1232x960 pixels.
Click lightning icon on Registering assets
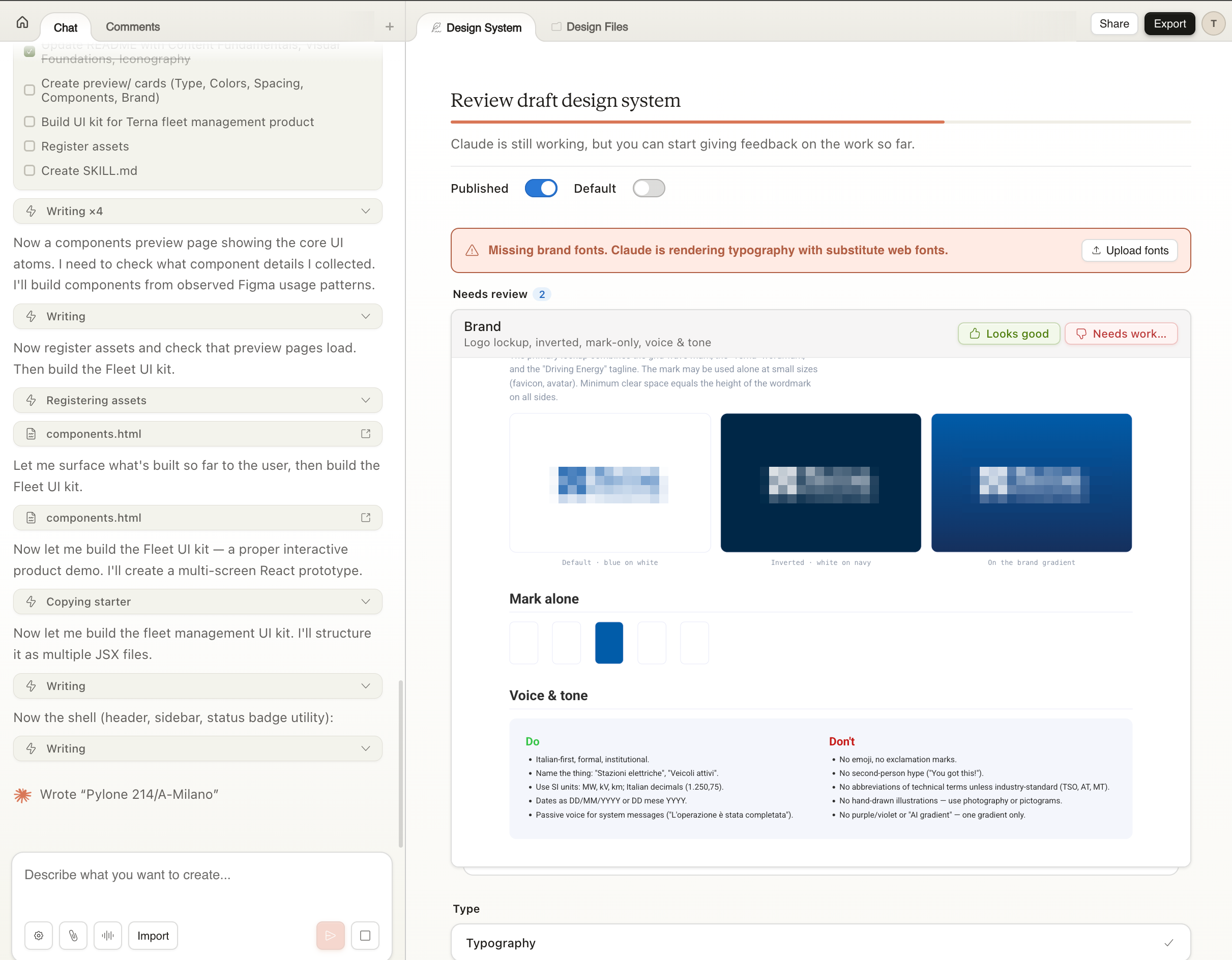click(x=31, y=400)
